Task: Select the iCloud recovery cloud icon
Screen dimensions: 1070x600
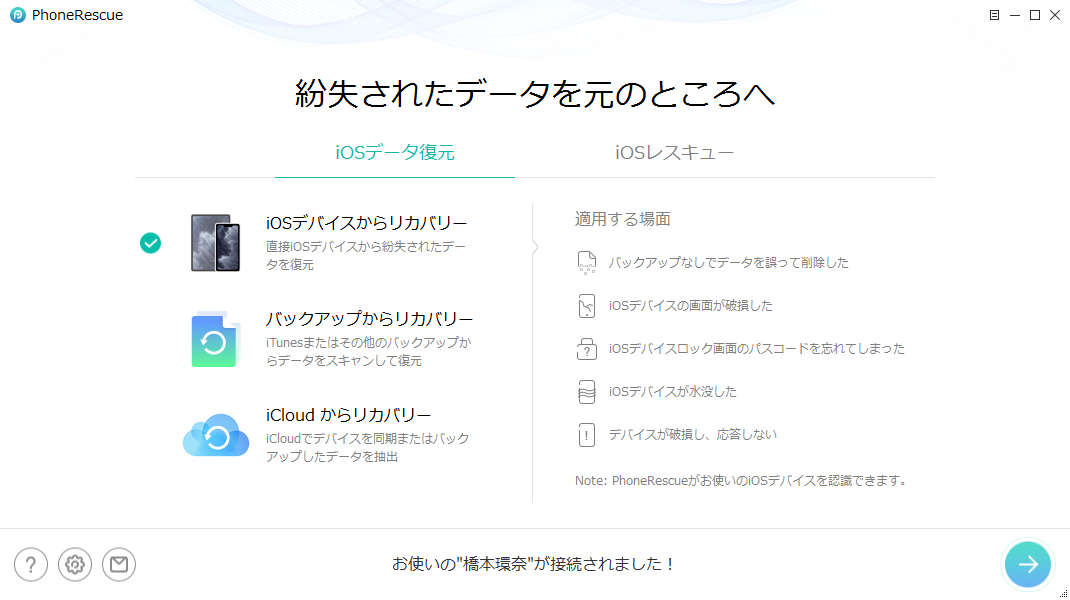Action: coord(216,435)
